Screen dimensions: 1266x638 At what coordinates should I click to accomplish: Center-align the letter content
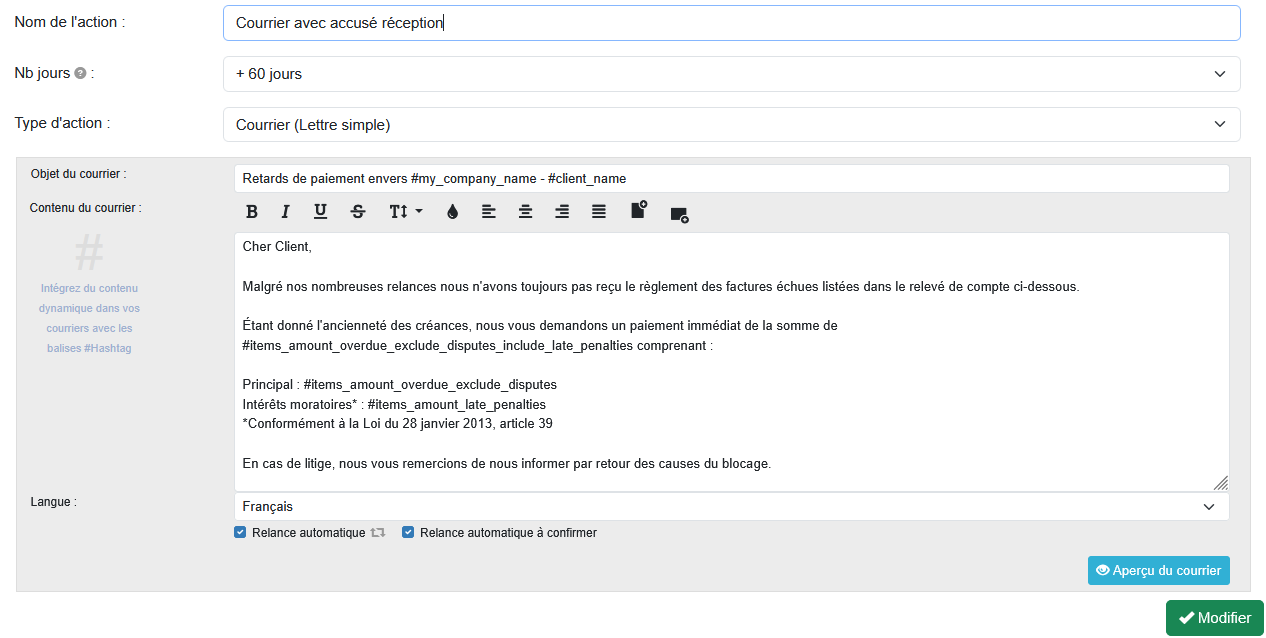tap(525, 211)
